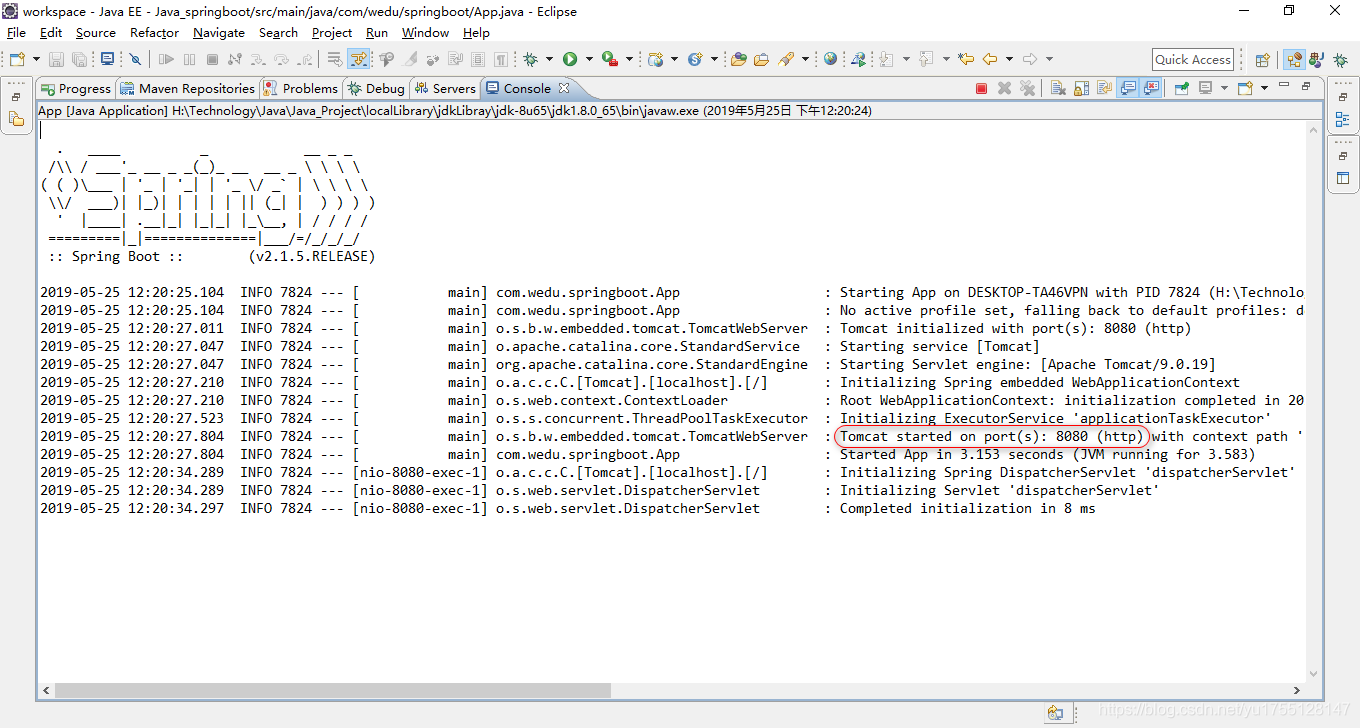The height and width of the screenshot is (728, 1360).
Task: Toggle the Java EE perspective button
Action: [1294, 60]
